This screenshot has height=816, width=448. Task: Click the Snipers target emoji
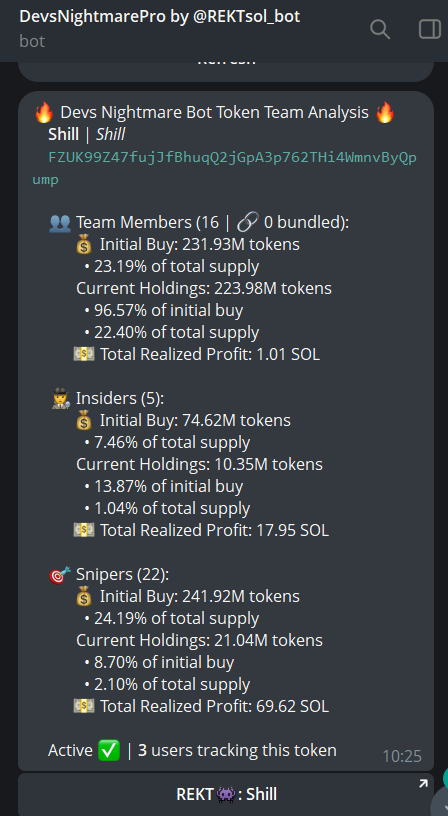coord(60,575)
